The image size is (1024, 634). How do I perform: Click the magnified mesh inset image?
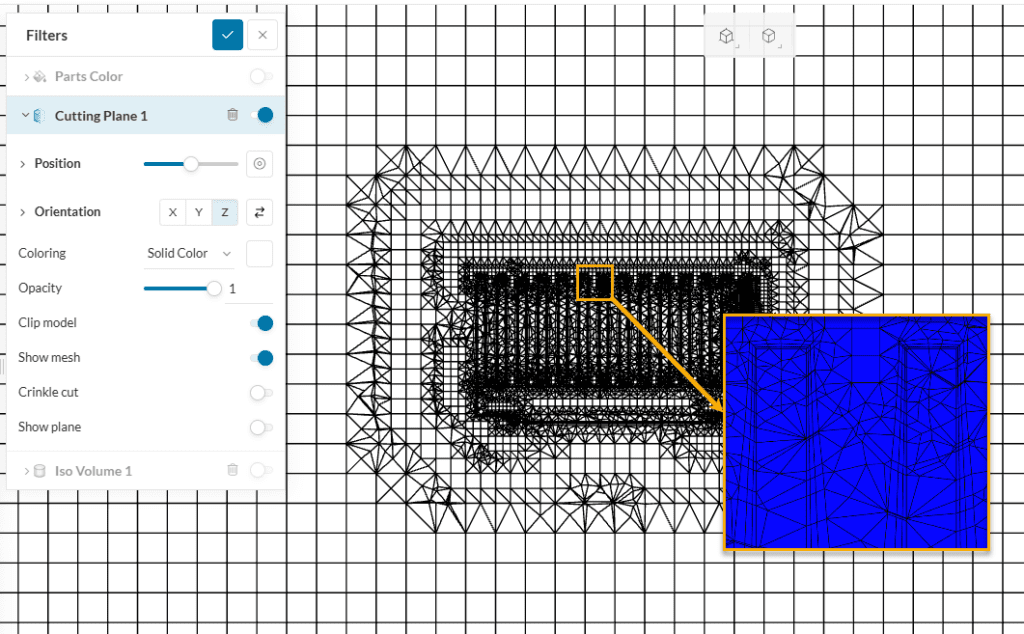coord(856,432)
